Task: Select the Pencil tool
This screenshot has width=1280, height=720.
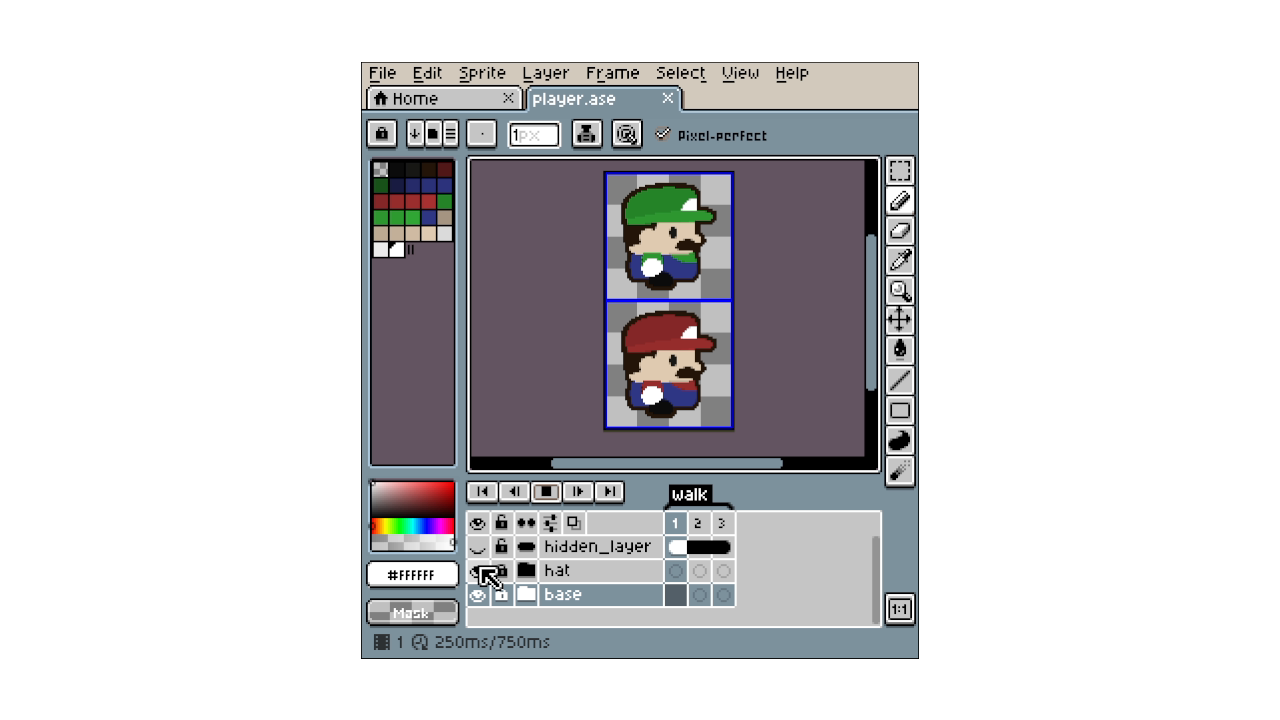Action: tap(900, 201)
